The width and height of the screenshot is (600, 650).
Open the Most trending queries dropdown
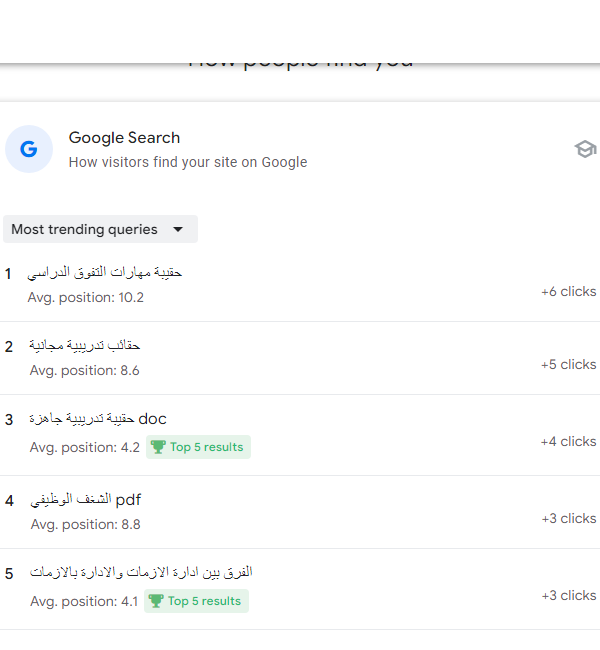pos(100,229)
